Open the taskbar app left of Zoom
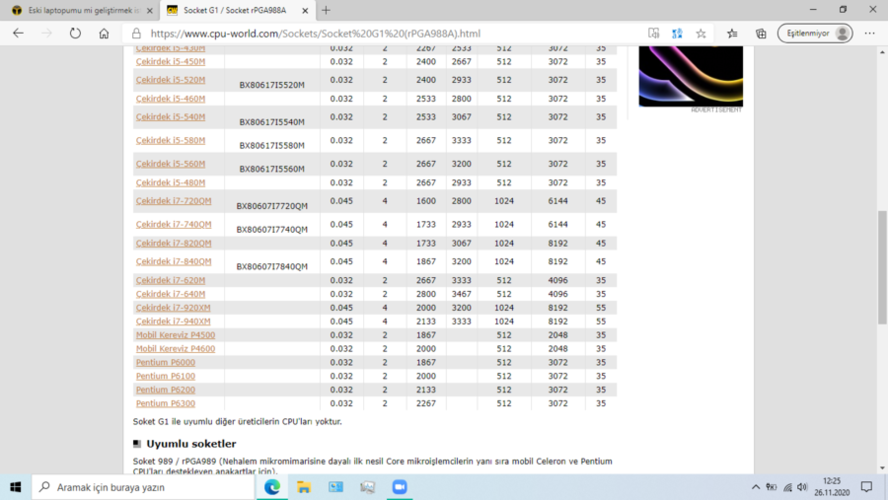888x500 pixels. [x=368, y=487]
